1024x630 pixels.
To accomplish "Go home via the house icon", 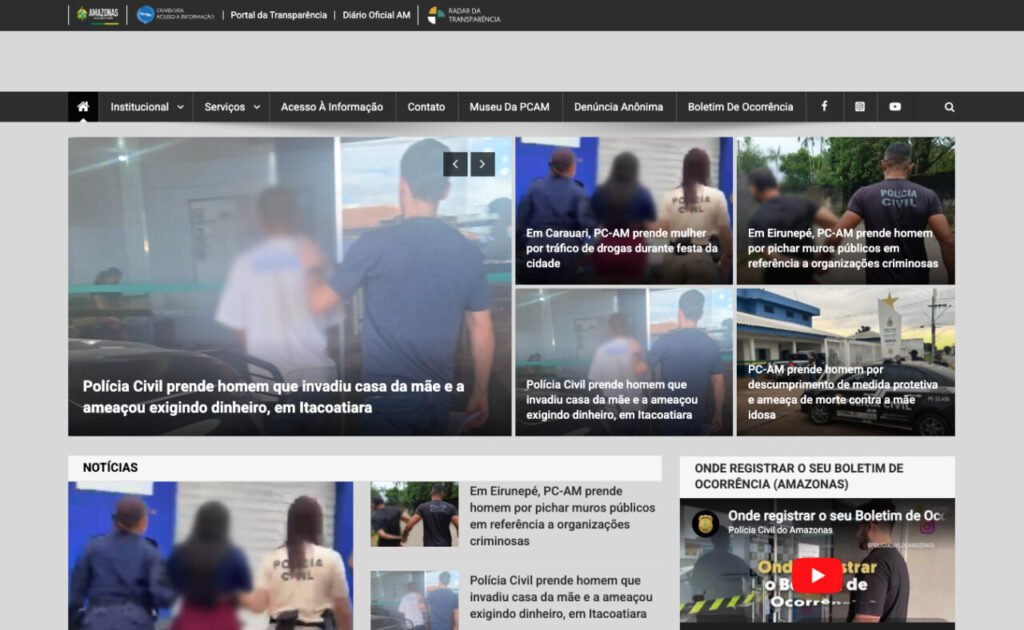I will coord(84,106).
